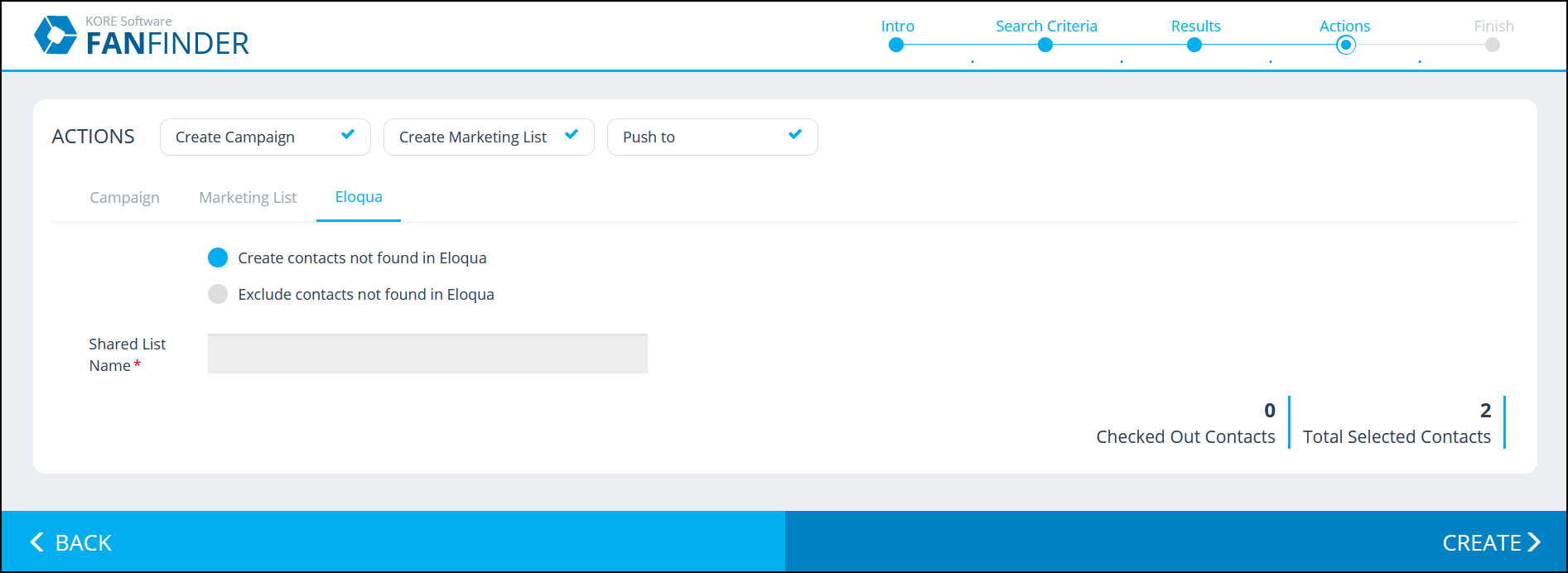Click the BACK button

tap(393, 542)
